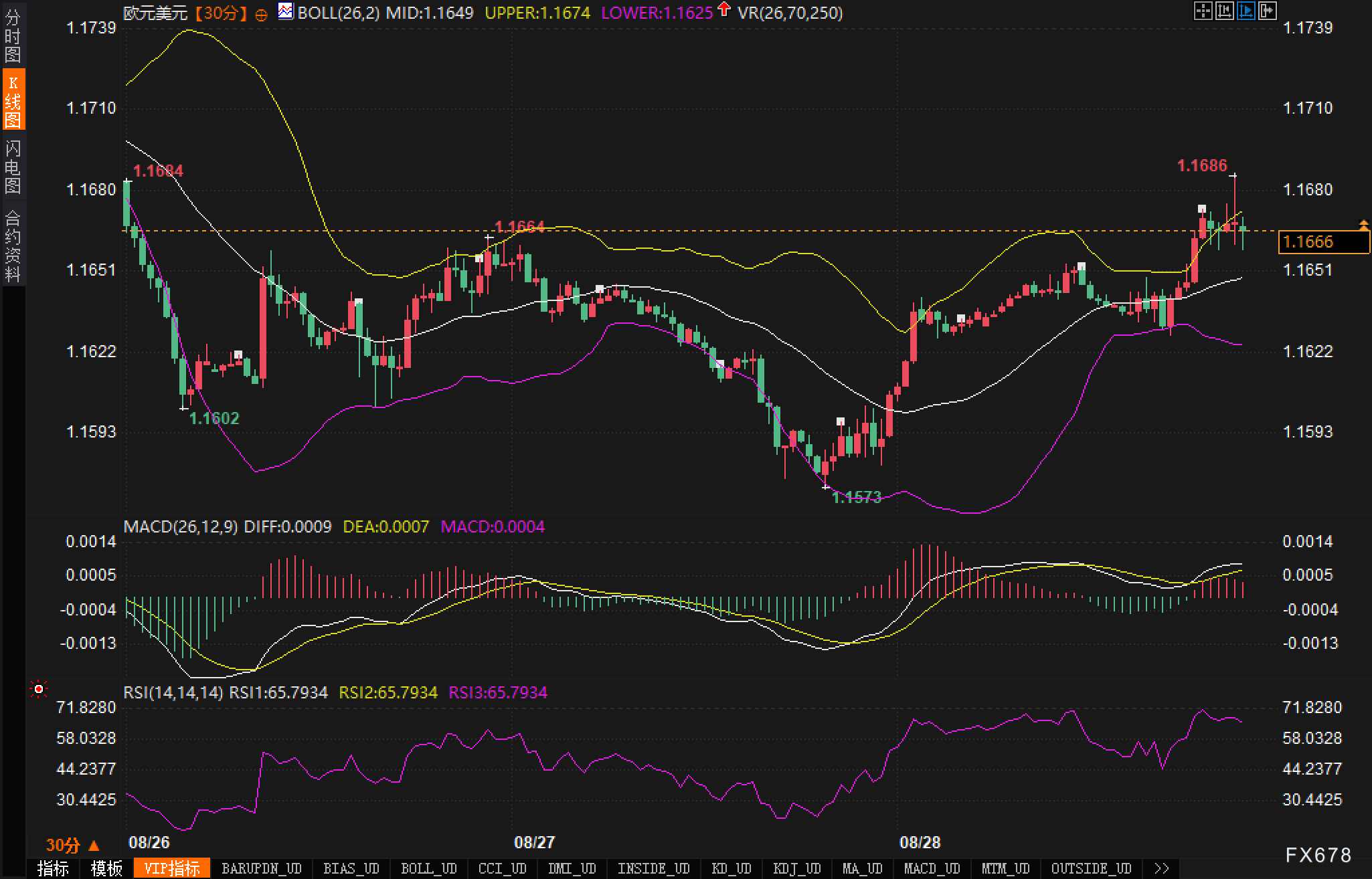This screenshot has width=1372, height=879.
Task: Click the 1.1666 current price marker
Action: click(x=1322, y=241)
